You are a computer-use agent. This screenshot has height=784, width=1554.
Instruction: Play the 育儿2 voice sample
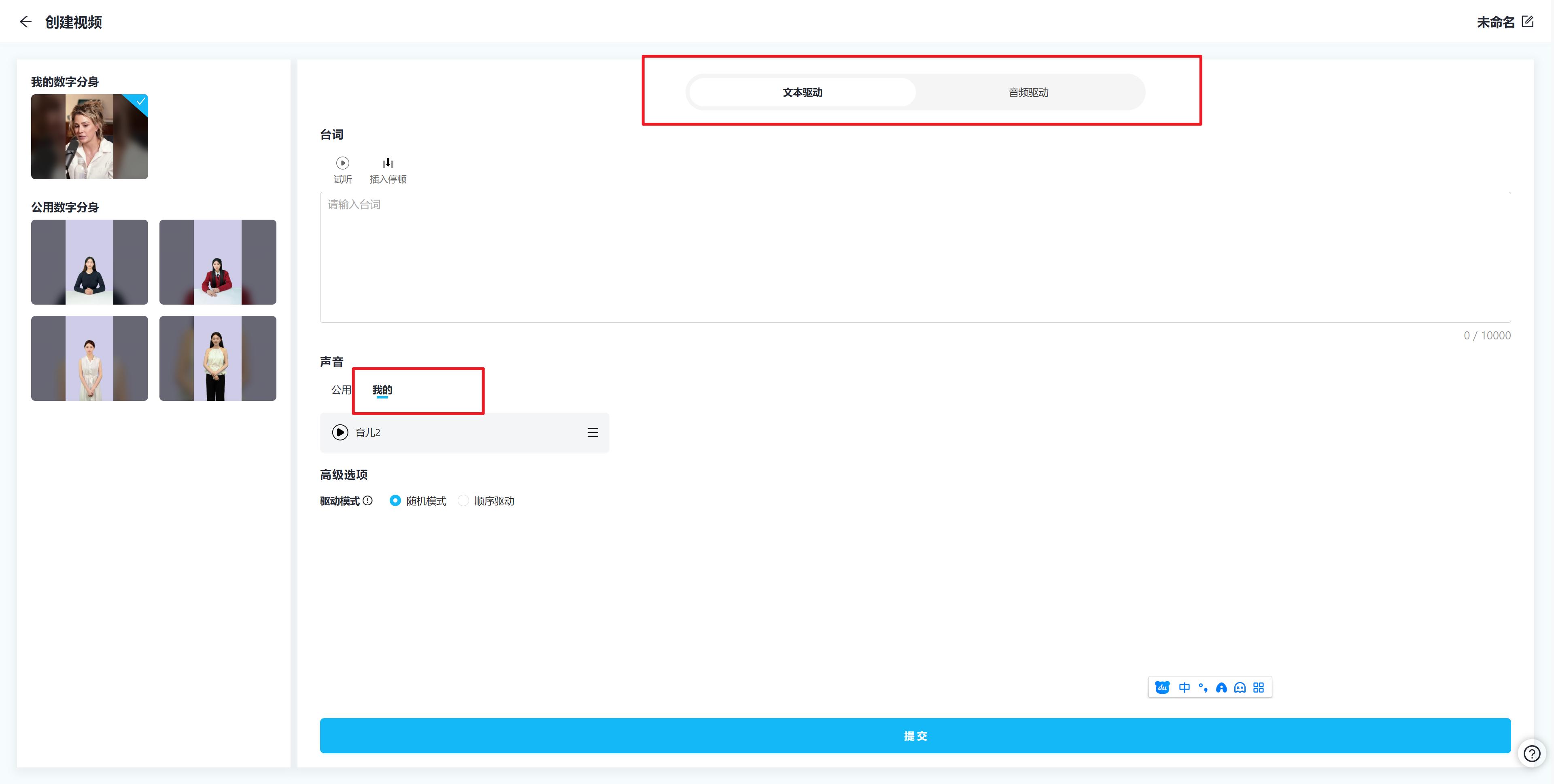(340, 432)
